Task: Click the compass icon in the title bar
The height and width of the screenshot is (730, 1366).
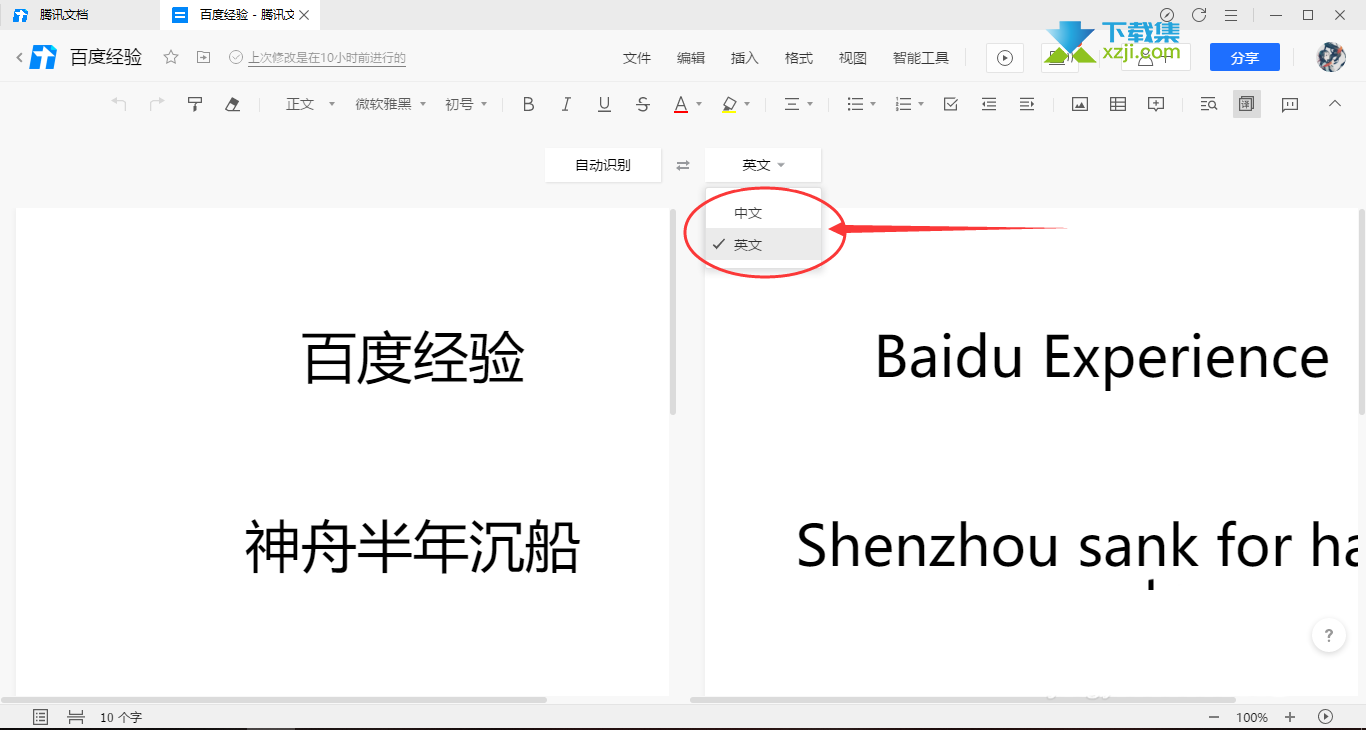Action: tap(1167, 15)
